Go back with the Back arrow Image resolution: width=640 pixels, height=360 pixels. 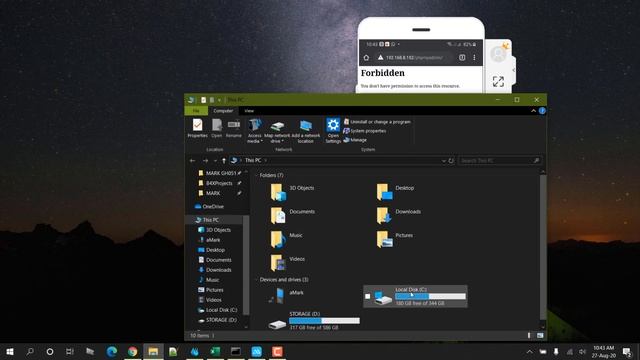tap(193, 161)
